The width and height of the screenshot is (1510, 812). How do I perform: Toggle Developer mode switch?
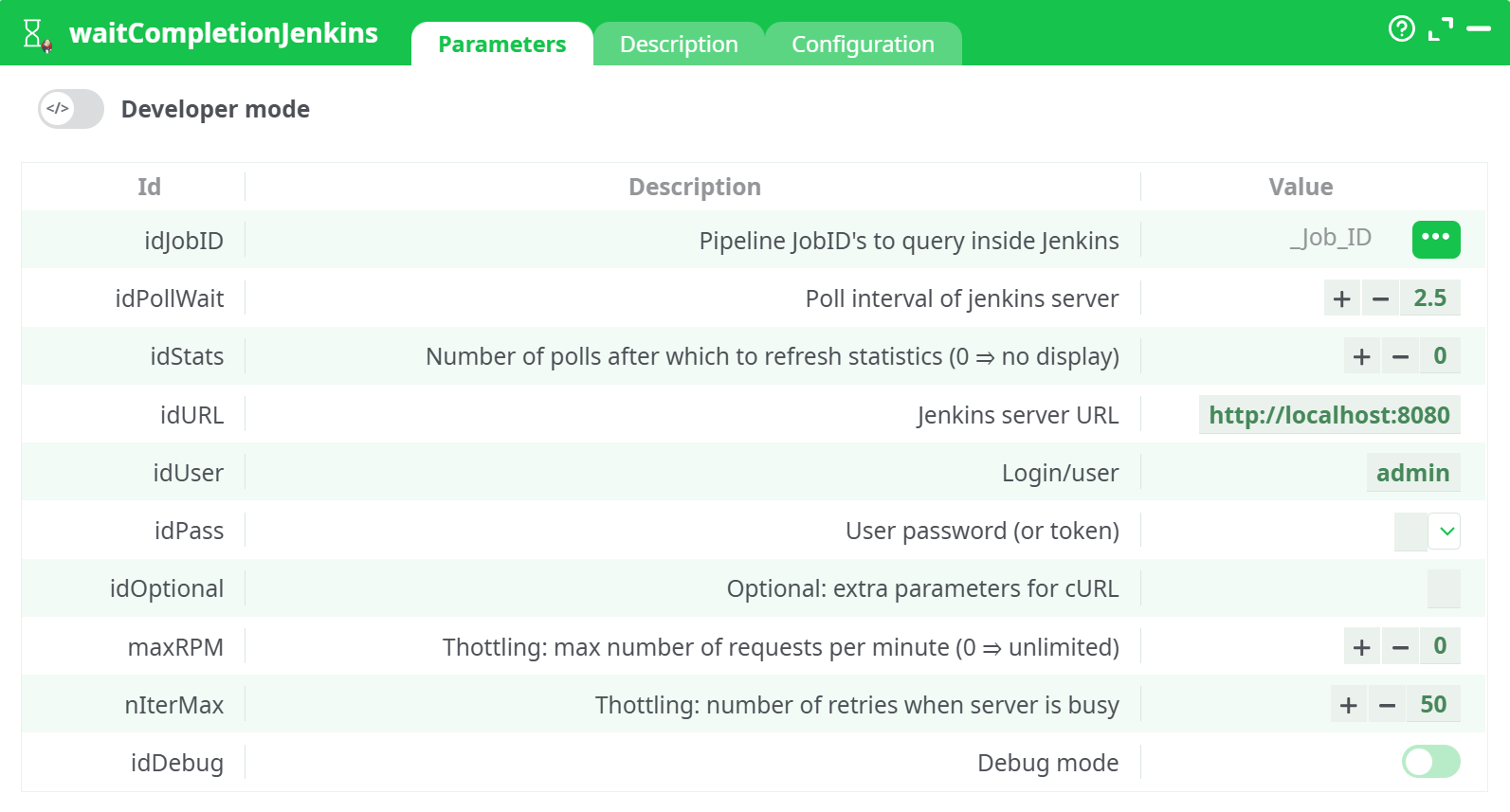click(71, 109)
